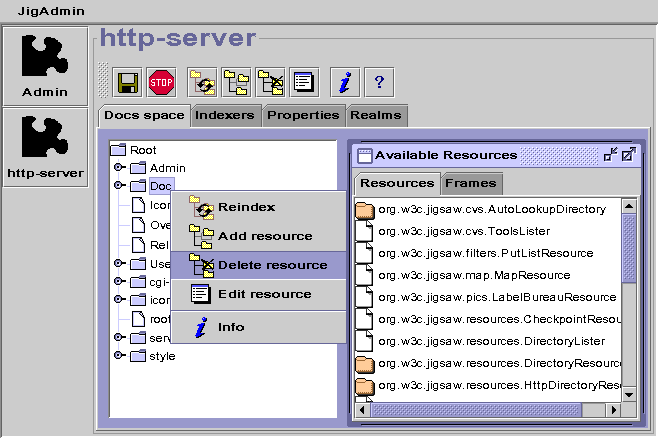Open help with the question mark icon
658x438 pixels.
379,82
